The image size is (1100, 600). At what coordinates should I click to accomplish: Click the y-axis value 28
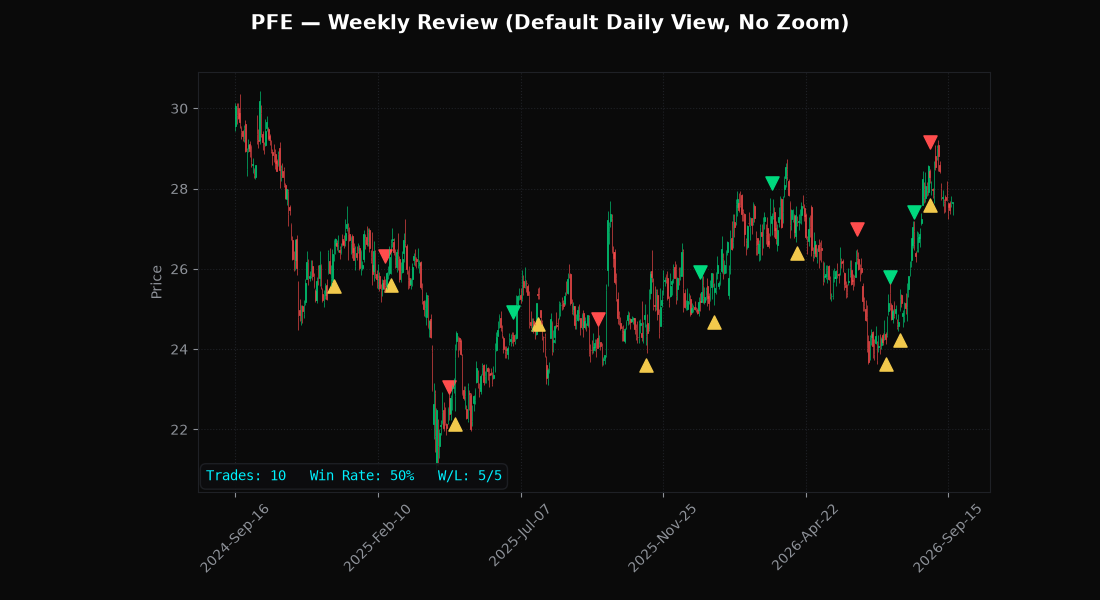click(179, 189)
